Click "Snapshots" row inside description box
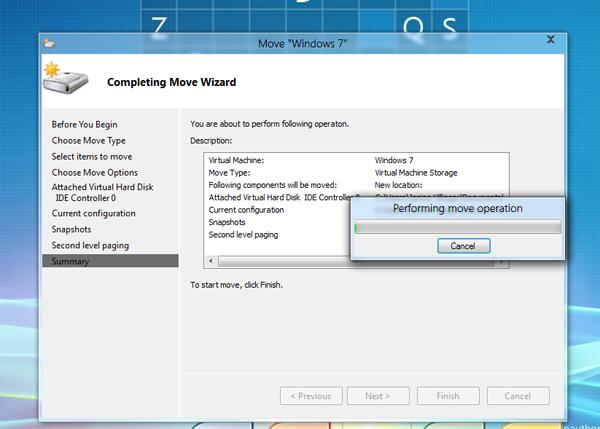Image resolution: width=600 pixels, height=429 pixels. pyautogui.click(x=227, y=222)
